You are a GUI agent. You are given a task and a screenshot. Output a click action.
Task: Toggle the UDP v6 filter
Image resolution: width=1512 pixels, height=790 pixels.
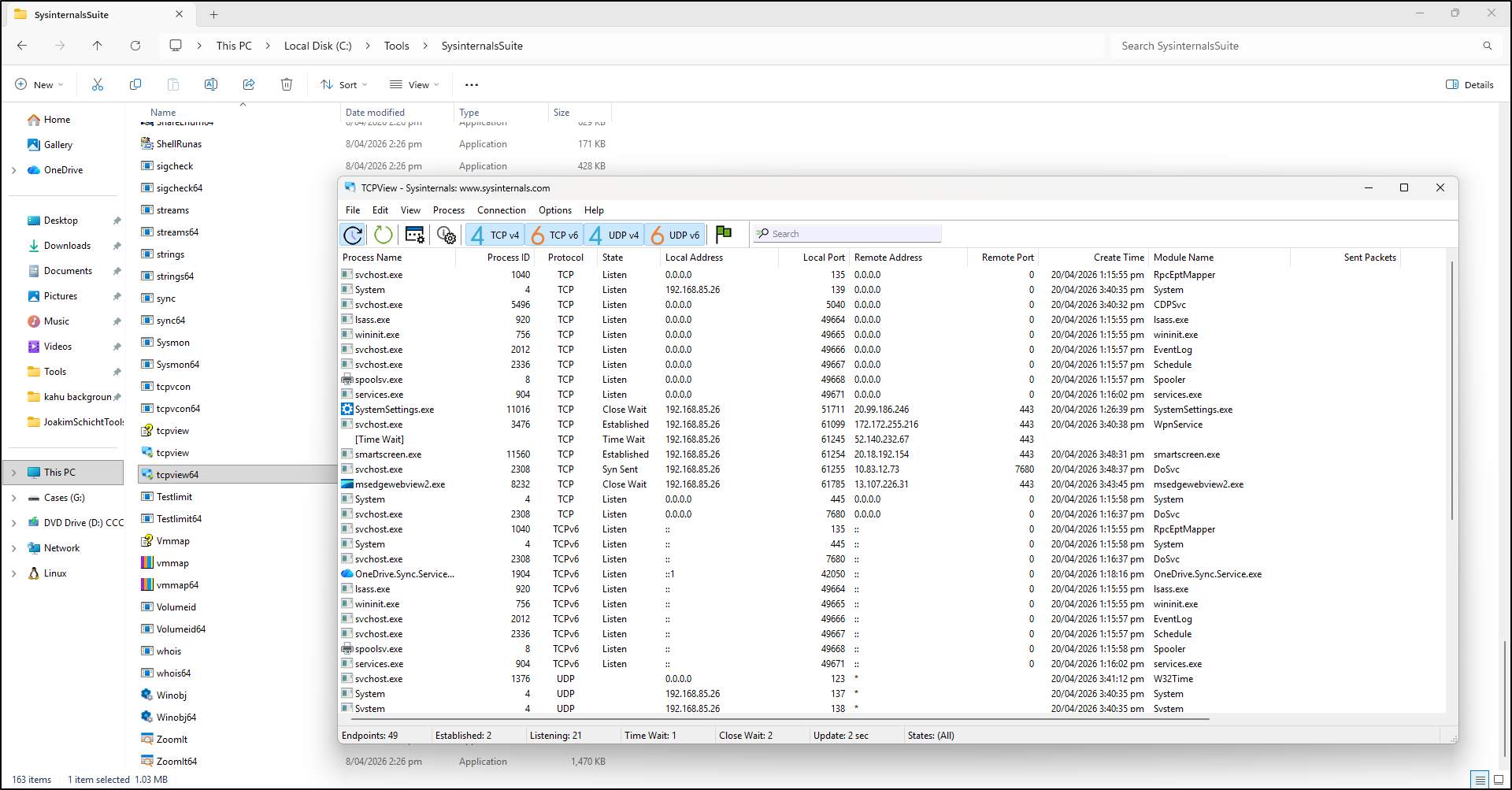(675, 235)
